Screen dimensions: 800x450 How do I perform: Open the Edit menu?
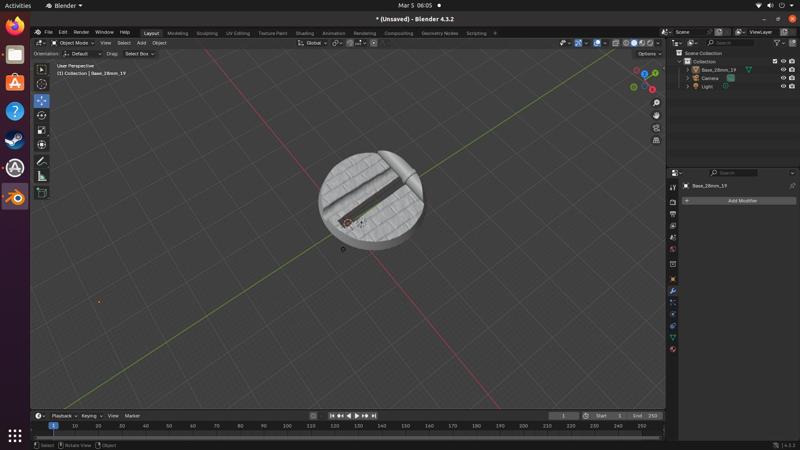tap(63, 32)
